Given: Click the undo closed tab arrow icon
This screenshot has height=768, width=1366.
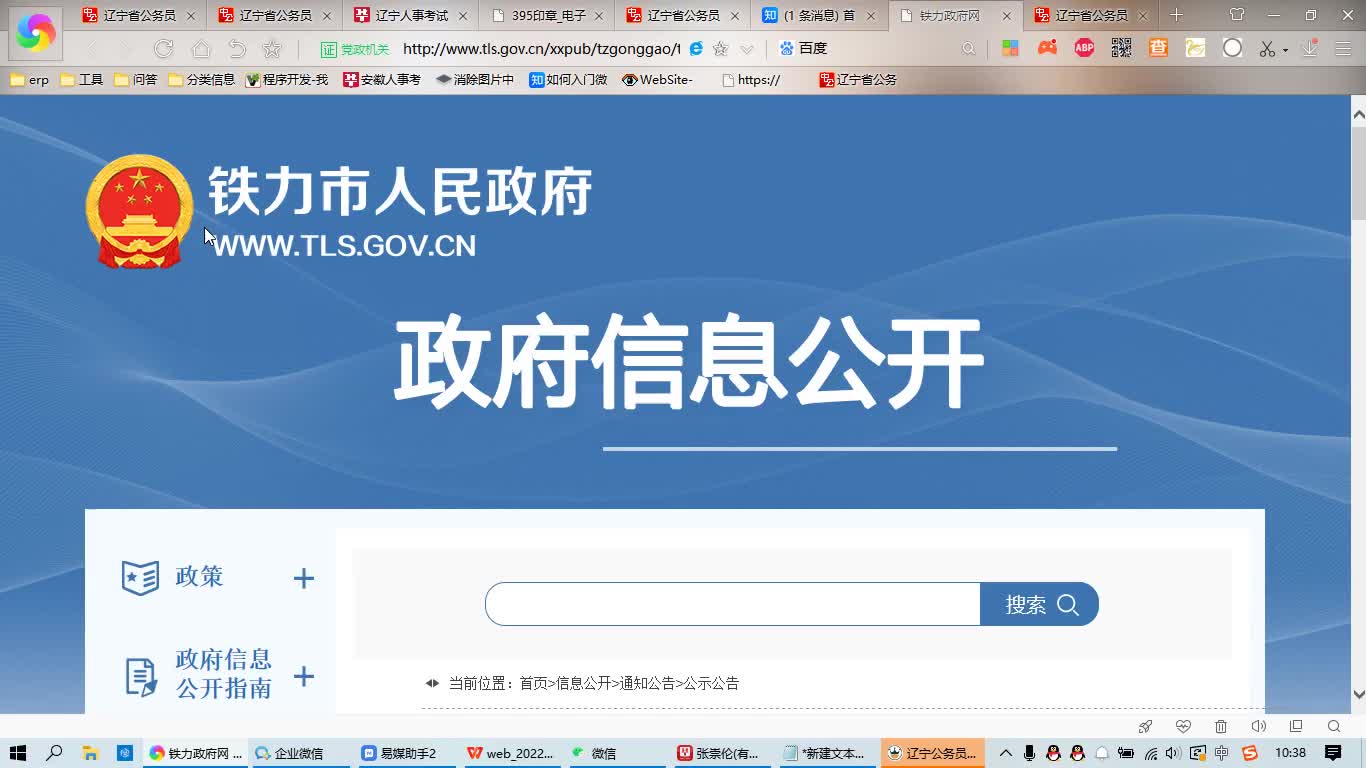Looking at the screenshot, I should 237,49.
